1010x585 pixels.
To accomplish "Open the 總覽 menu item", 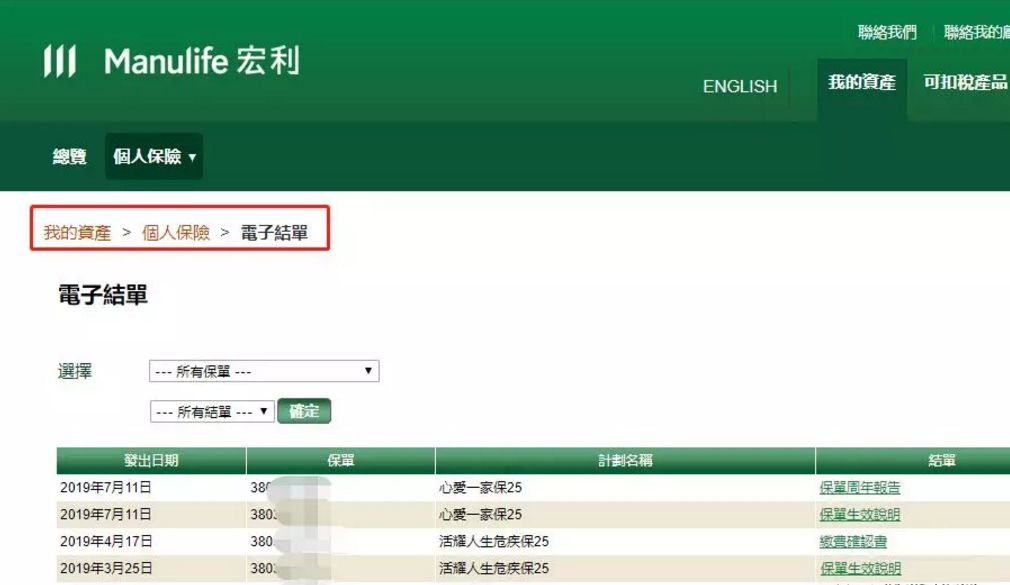I will point(70,157).
